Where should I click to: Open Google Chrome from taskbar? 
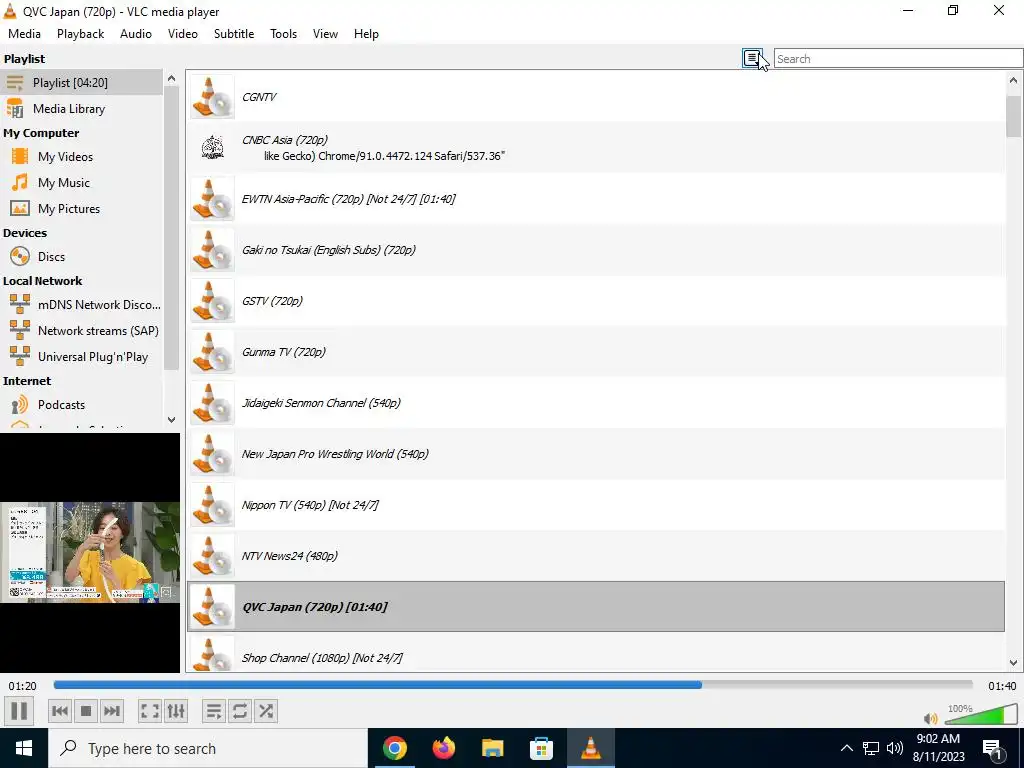point(395,748)
